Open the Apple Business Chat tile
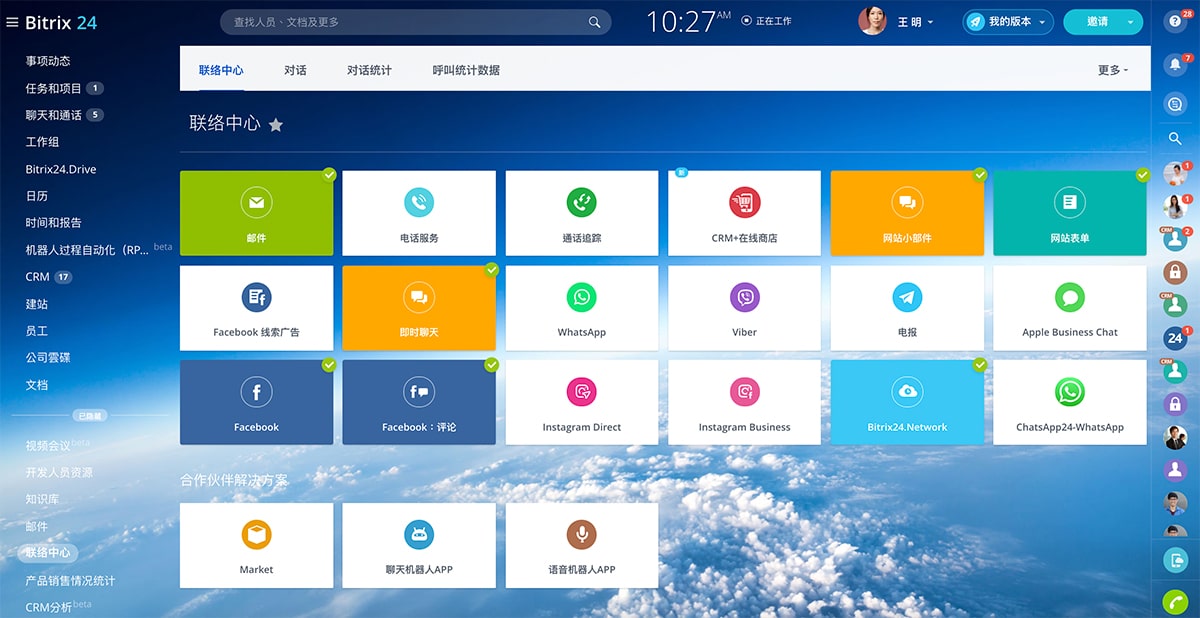 point(1070,308)
